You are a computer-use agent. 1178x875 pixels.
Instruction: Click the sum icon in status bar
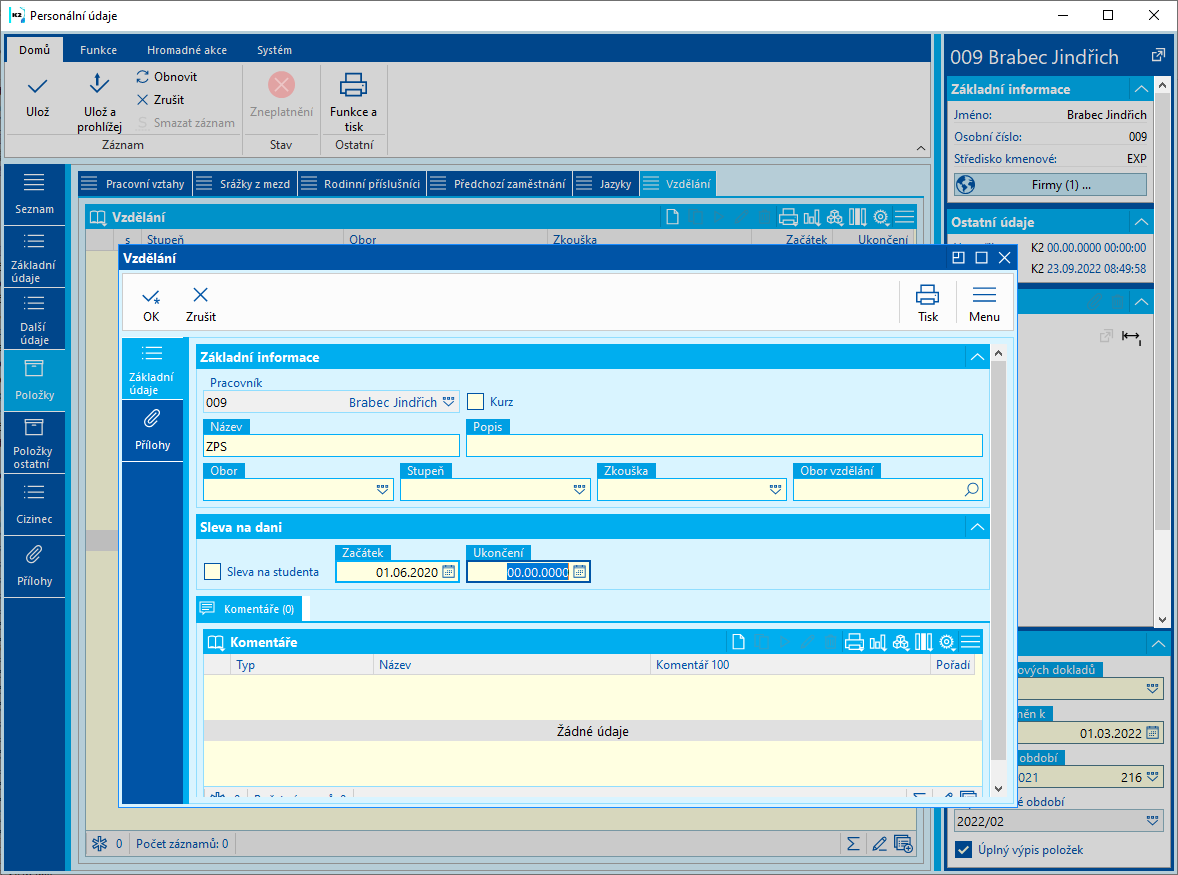tap(853, 844)
